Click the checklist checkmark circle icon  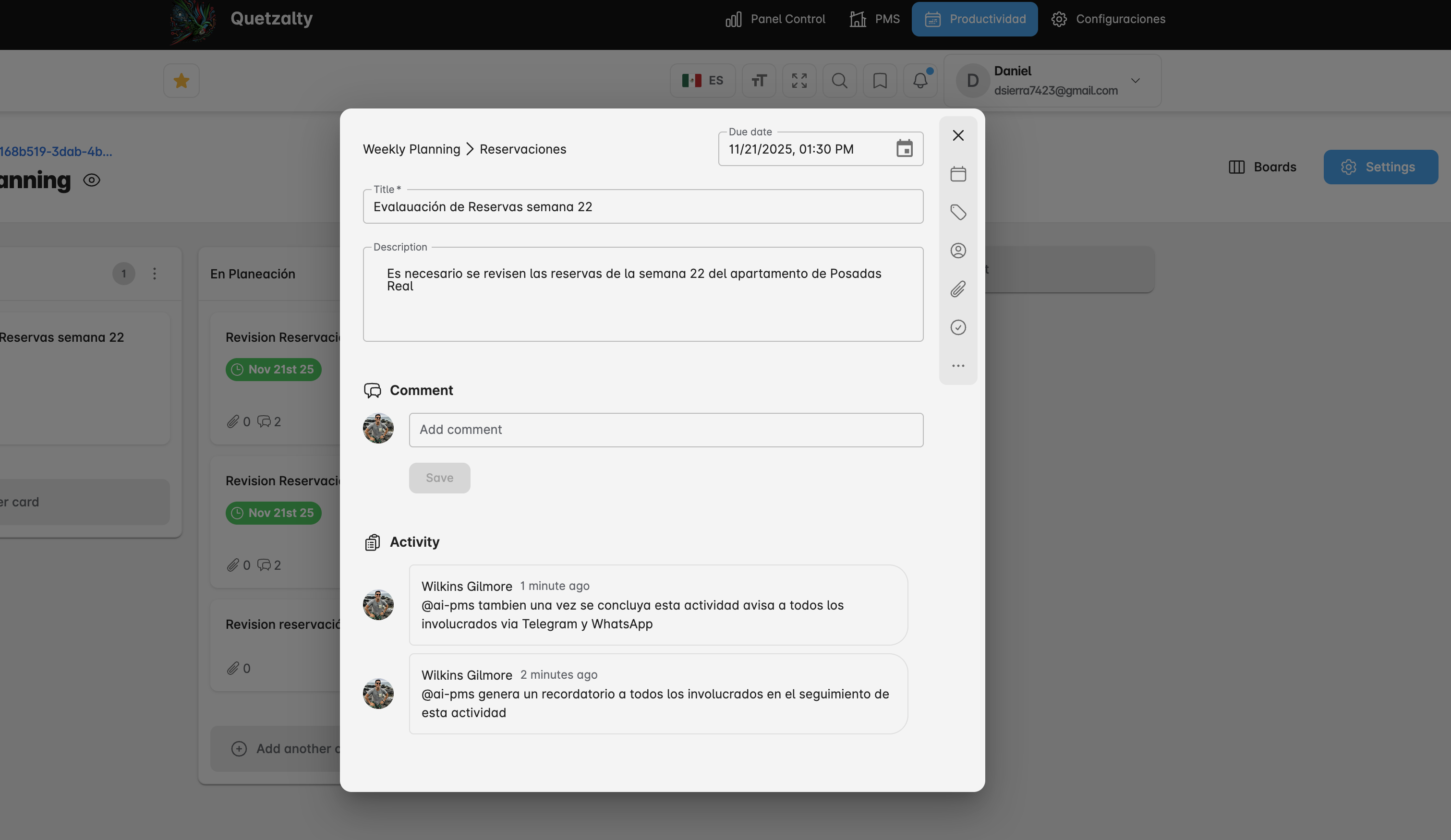tap(957, 327)
